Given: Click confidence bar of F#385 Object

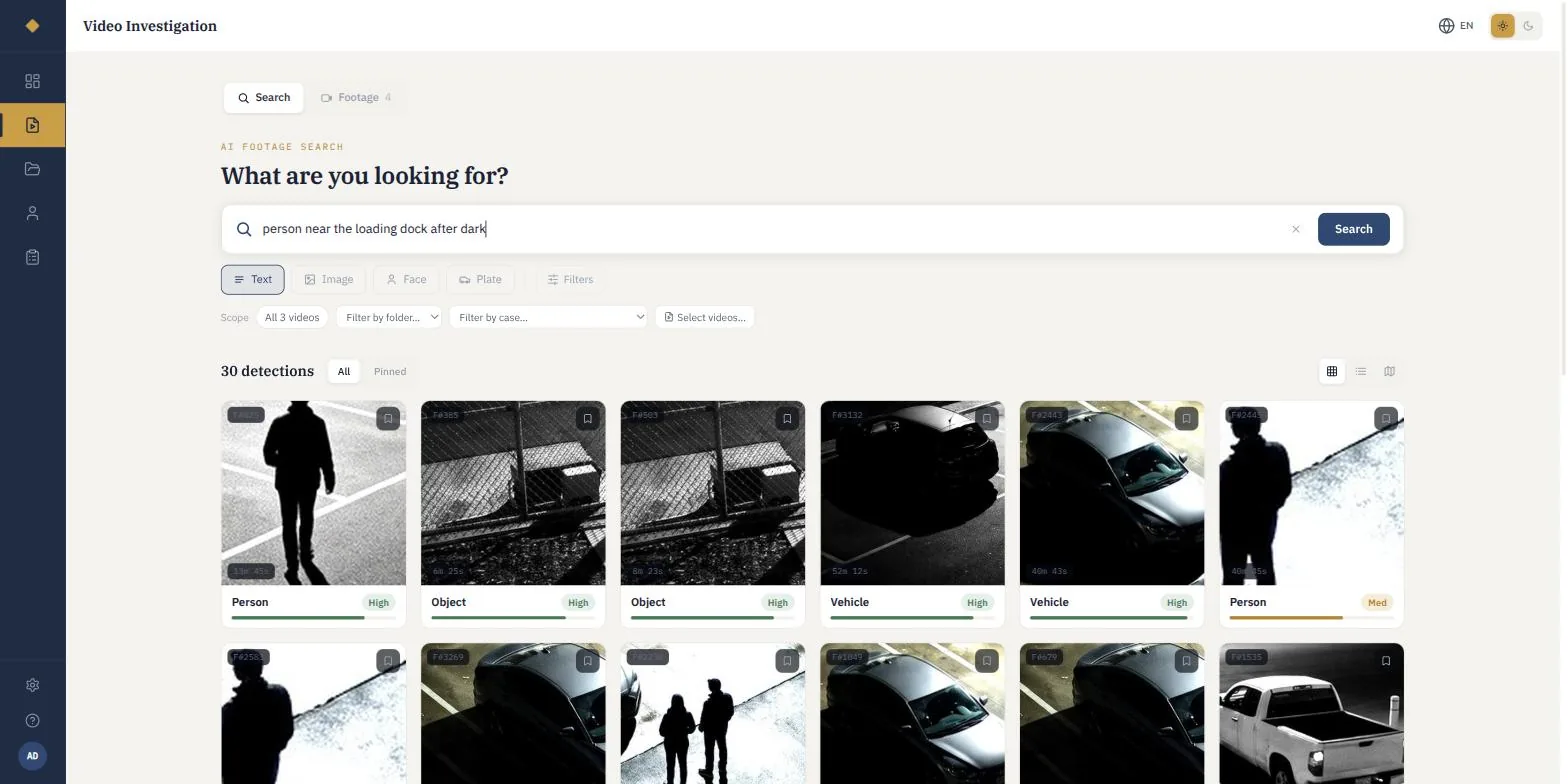Looking at the screenshot, I should point(512,618).
